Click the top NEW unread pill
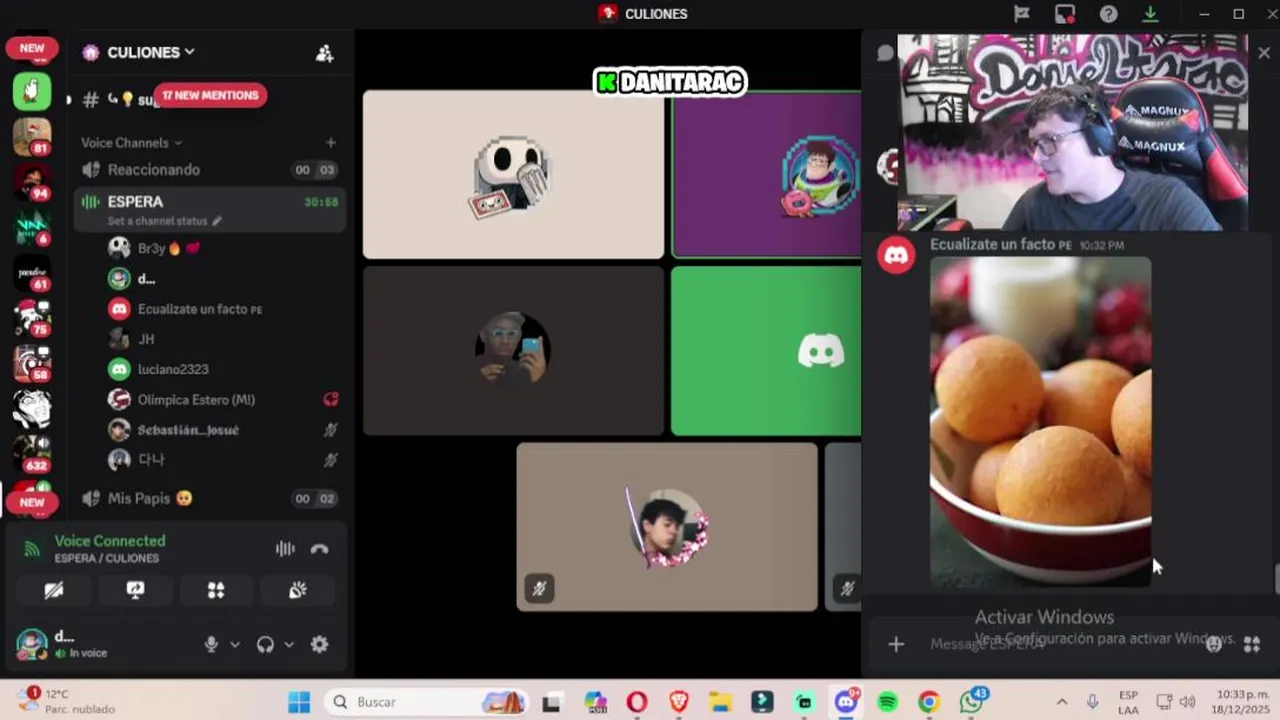The width and height of the screenshot is (1280, 720). coord(32,48)
